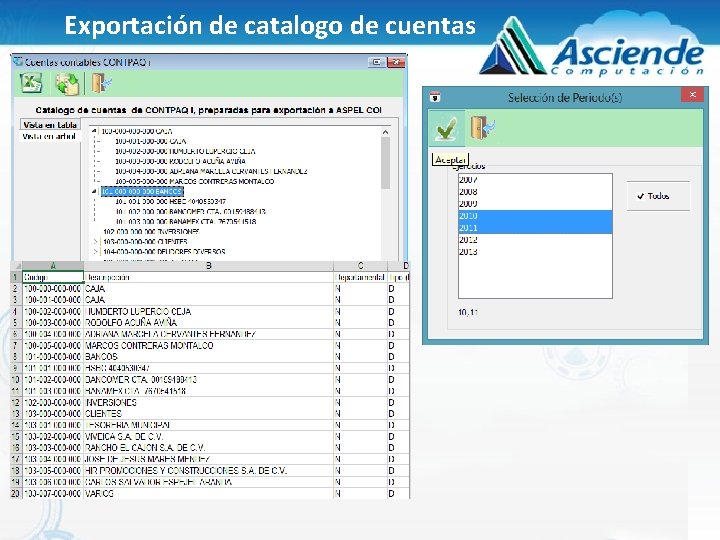Expand the 104-000-000-000 DEUDORES DIVERSOS node
This screenshot has width=720, height=540.
point(96,252)
